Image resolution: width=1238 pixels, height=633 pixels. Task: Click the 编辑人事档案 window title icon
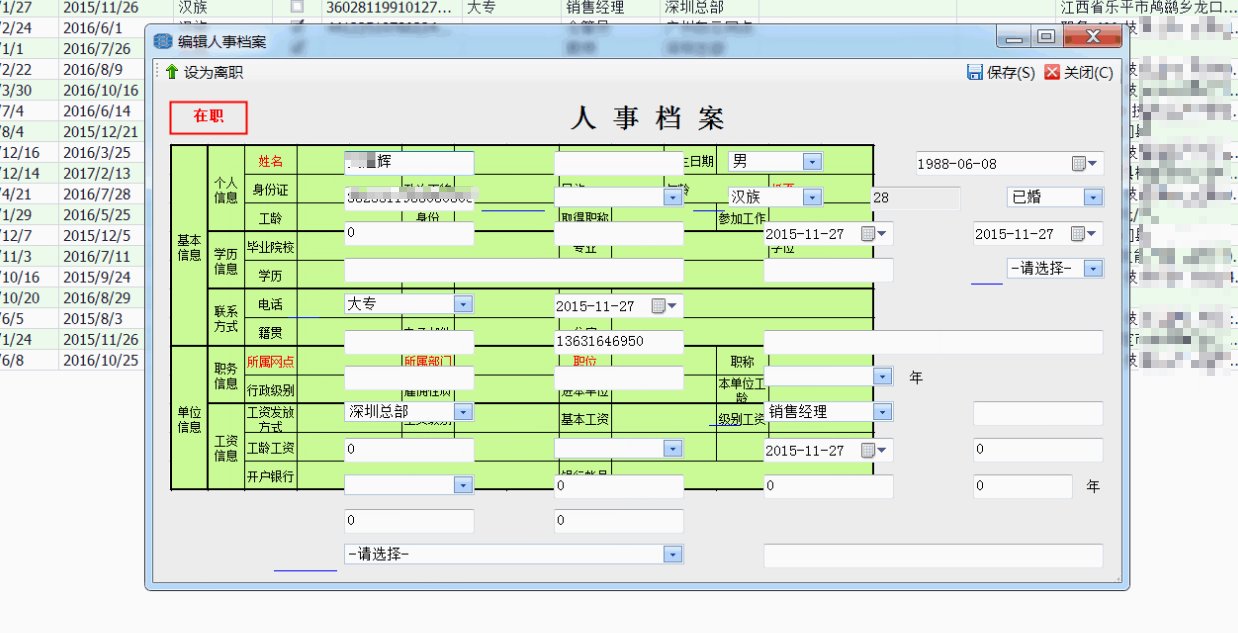163,41
